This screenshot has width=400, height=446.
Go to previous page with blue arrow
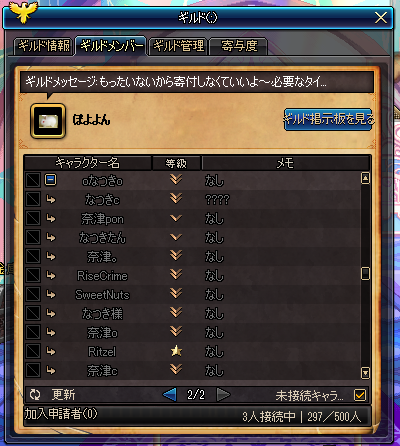[170, 395]
